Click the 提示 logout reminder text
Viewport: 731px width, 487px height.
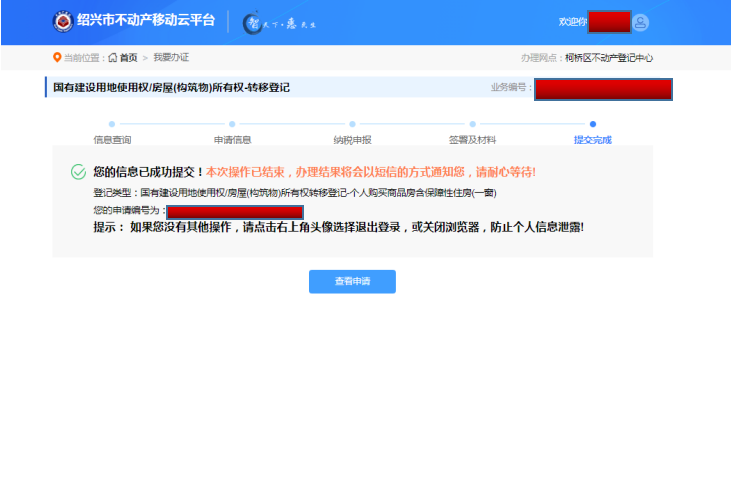tap(338, 227)
